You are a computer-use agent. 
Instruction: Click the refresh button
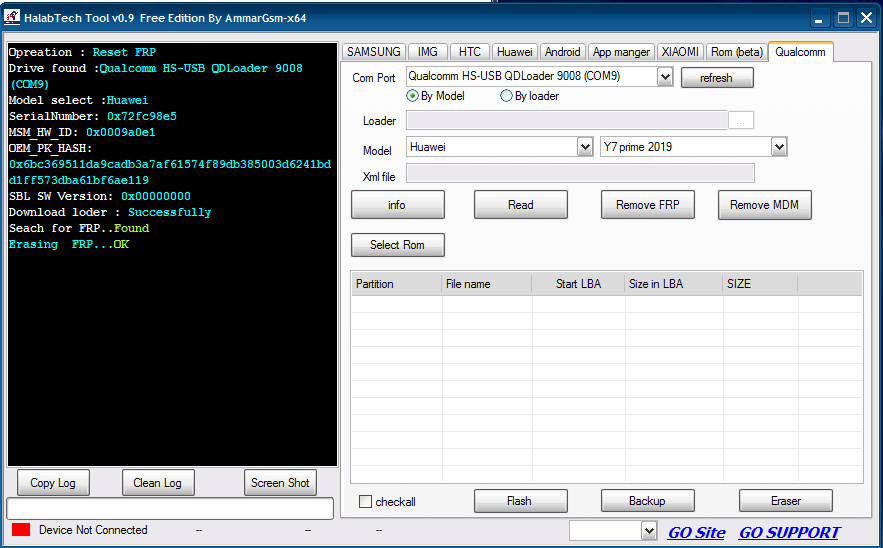716,78
